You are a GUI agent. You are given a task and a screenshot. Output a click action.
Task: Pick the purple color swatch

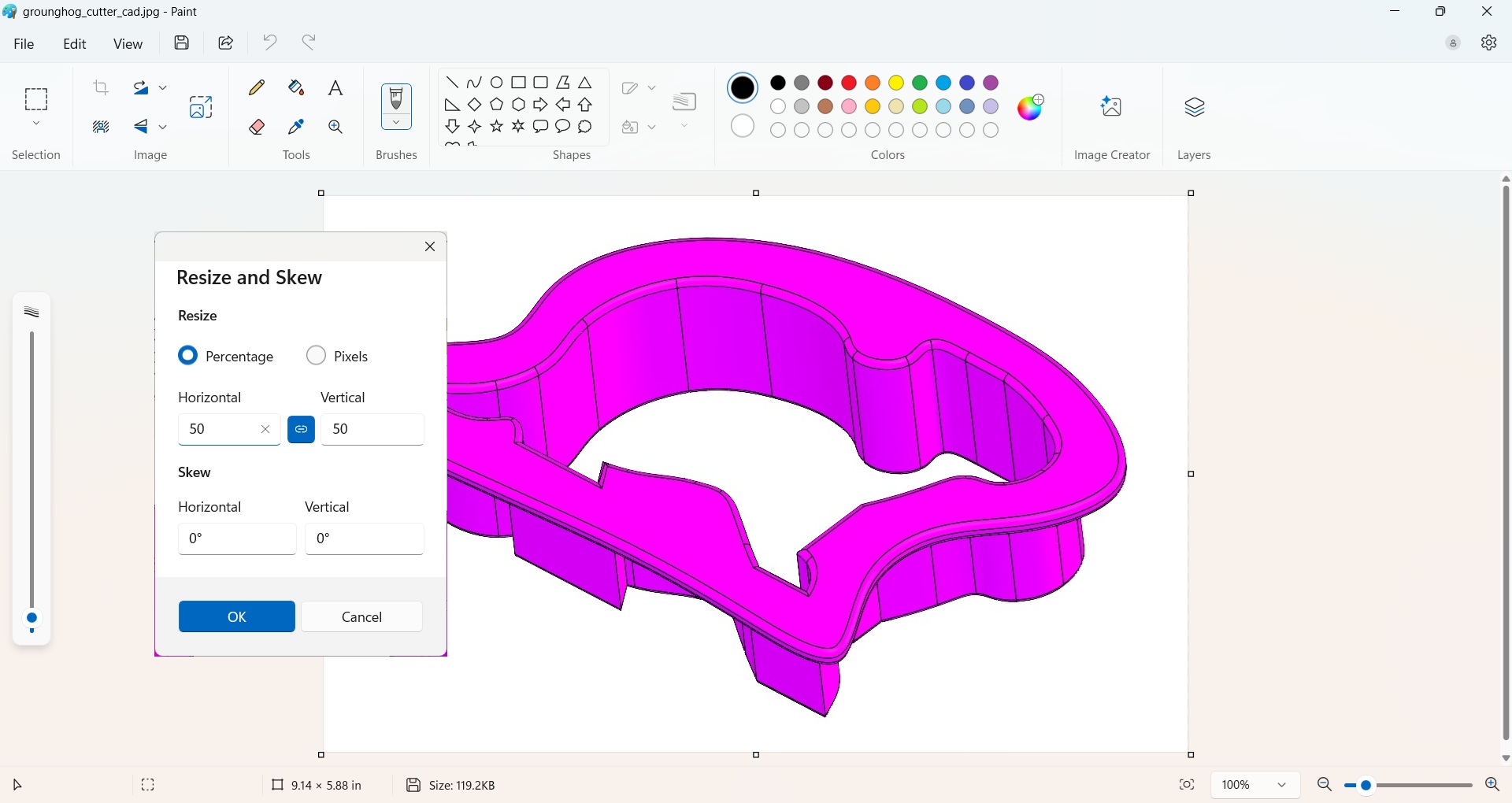pyautogui.click(x=991, y=83)
